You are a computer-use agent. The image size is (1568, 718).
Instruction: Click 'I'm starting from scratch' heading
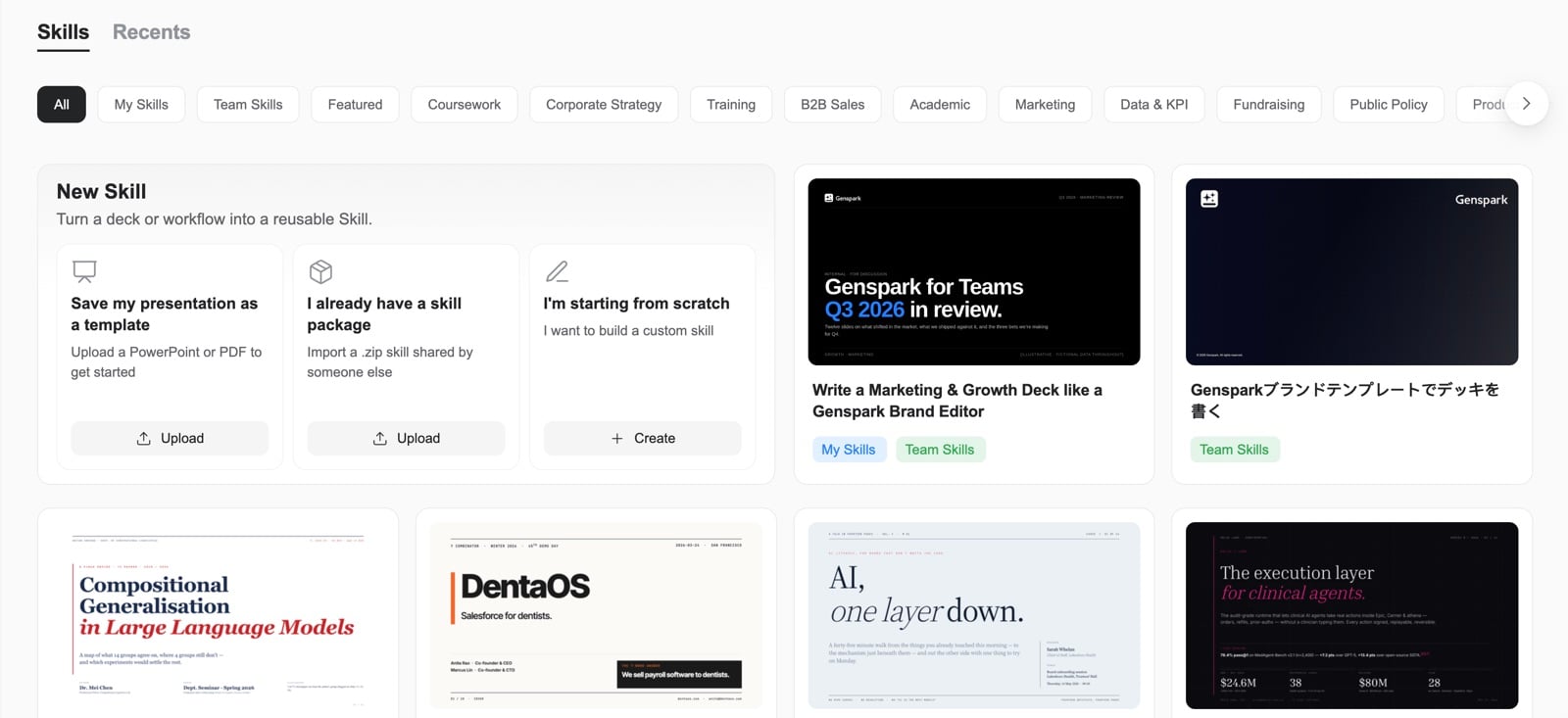coord(637,304)
